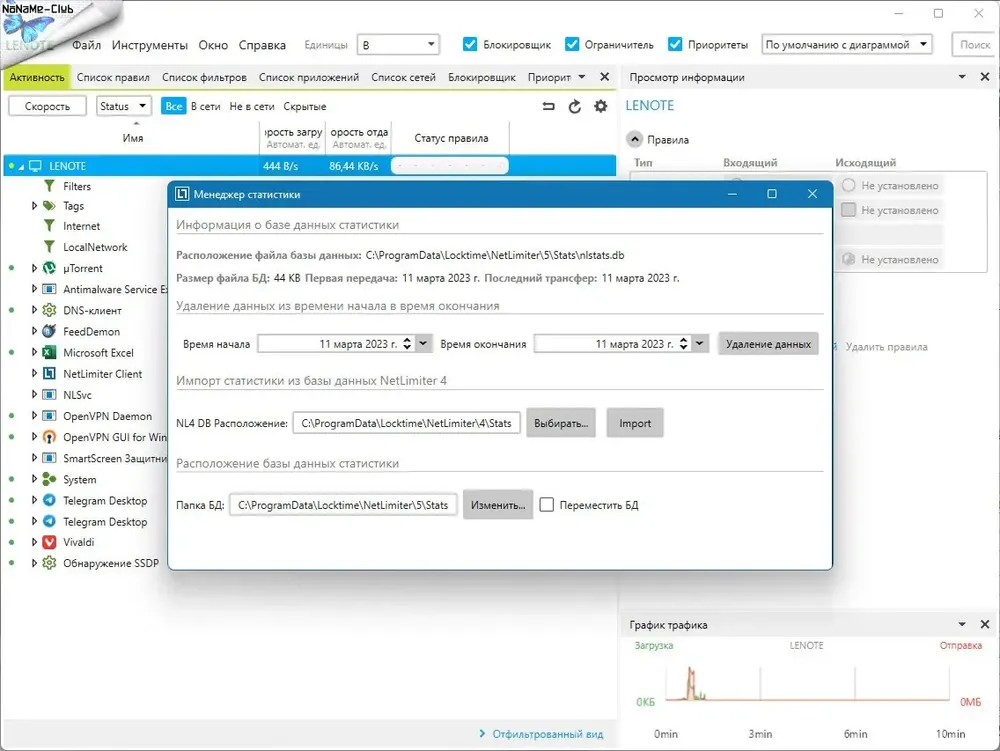Screen dimensions: 1000x751
Task: Select the NetLimiter Client icon
Action: (49, 374)
